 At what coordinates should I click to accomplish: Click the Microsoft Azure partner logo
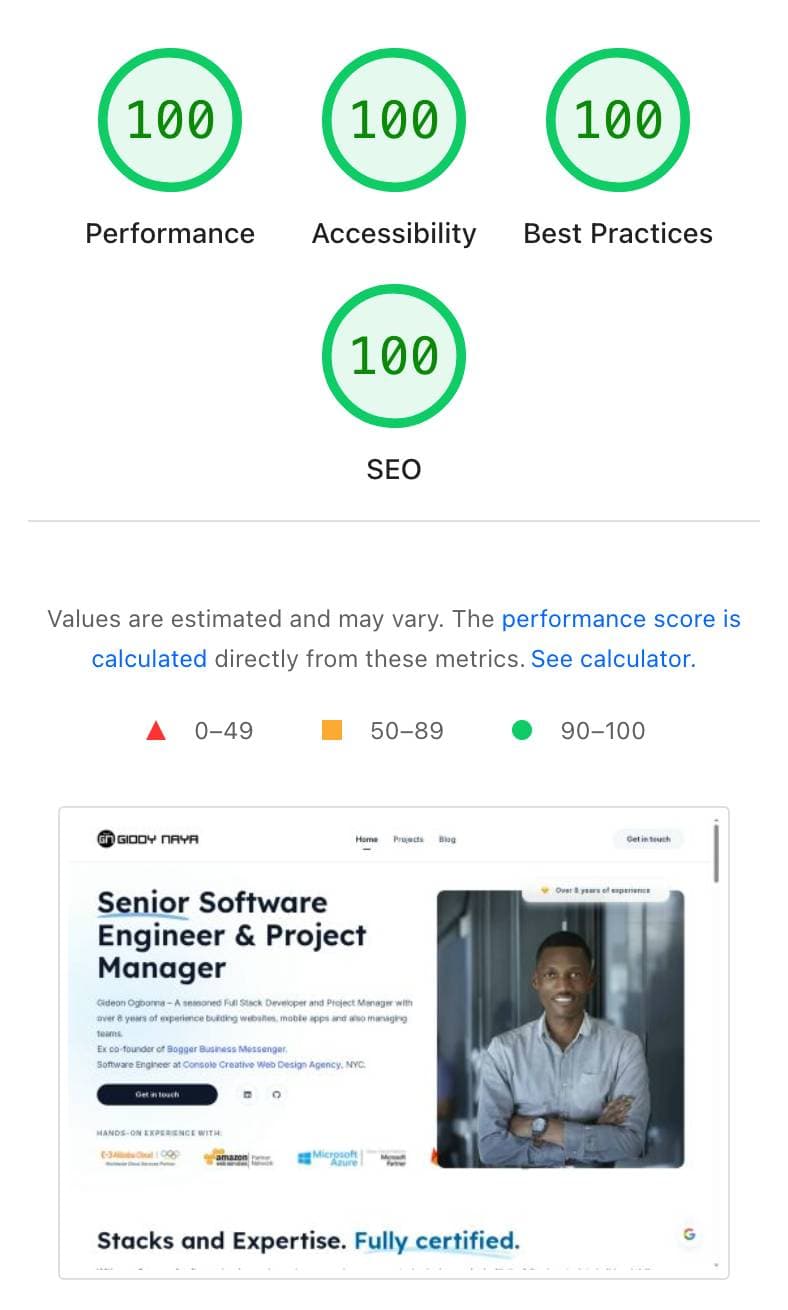330,1157
